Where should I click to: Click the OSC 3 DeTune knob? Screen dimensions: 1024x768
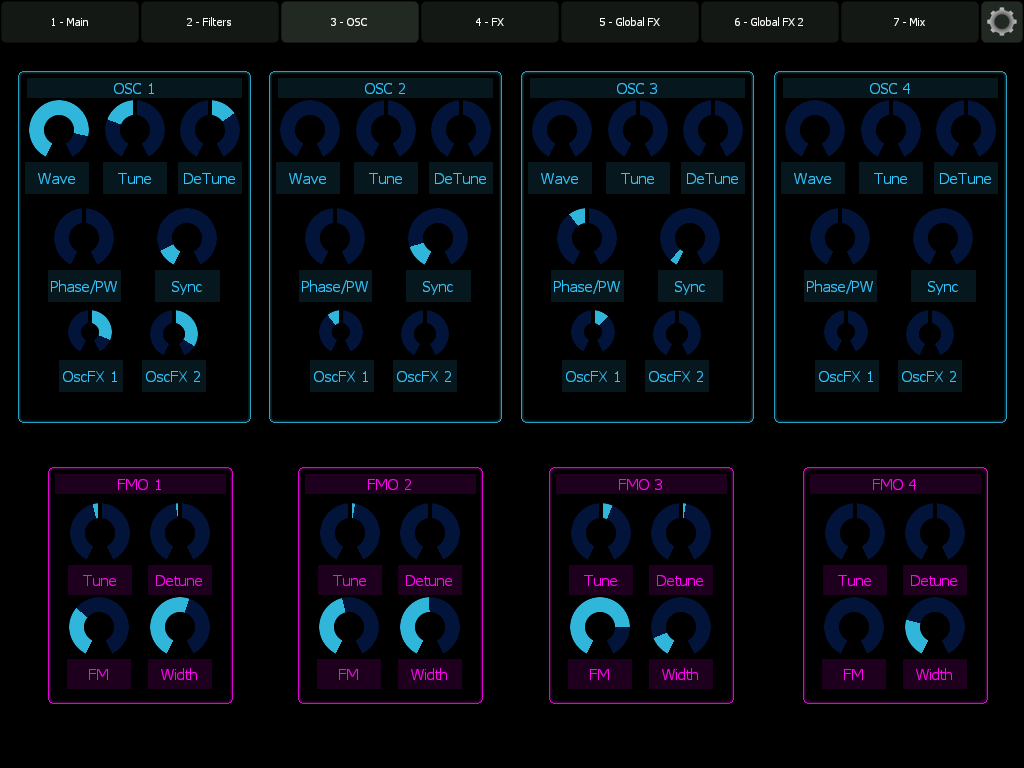[713, 129]
